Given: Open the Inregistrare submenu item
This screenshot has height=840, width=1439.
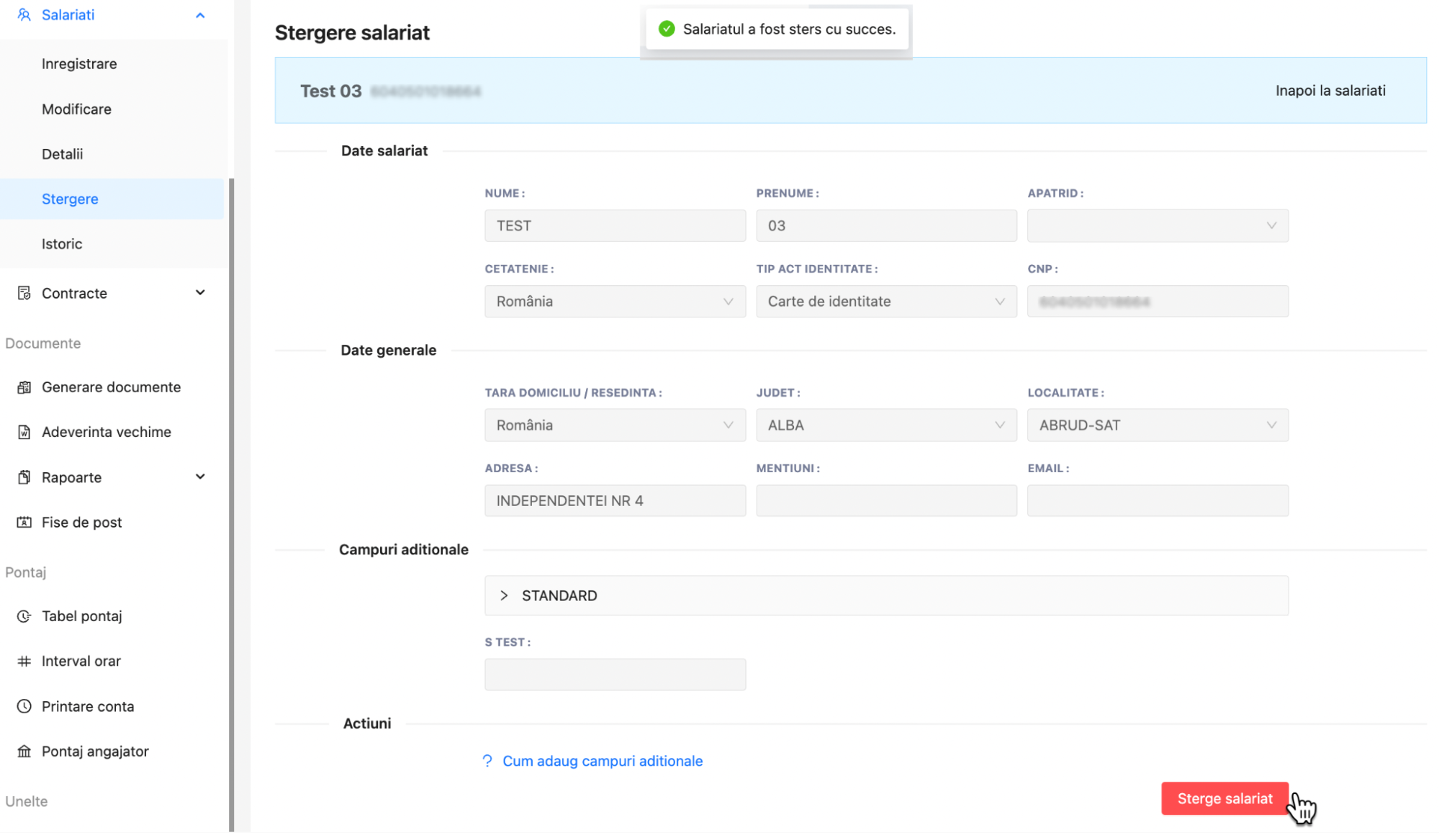Looking at the screenshot, I should pyautogui.click(x=79, y=64).
